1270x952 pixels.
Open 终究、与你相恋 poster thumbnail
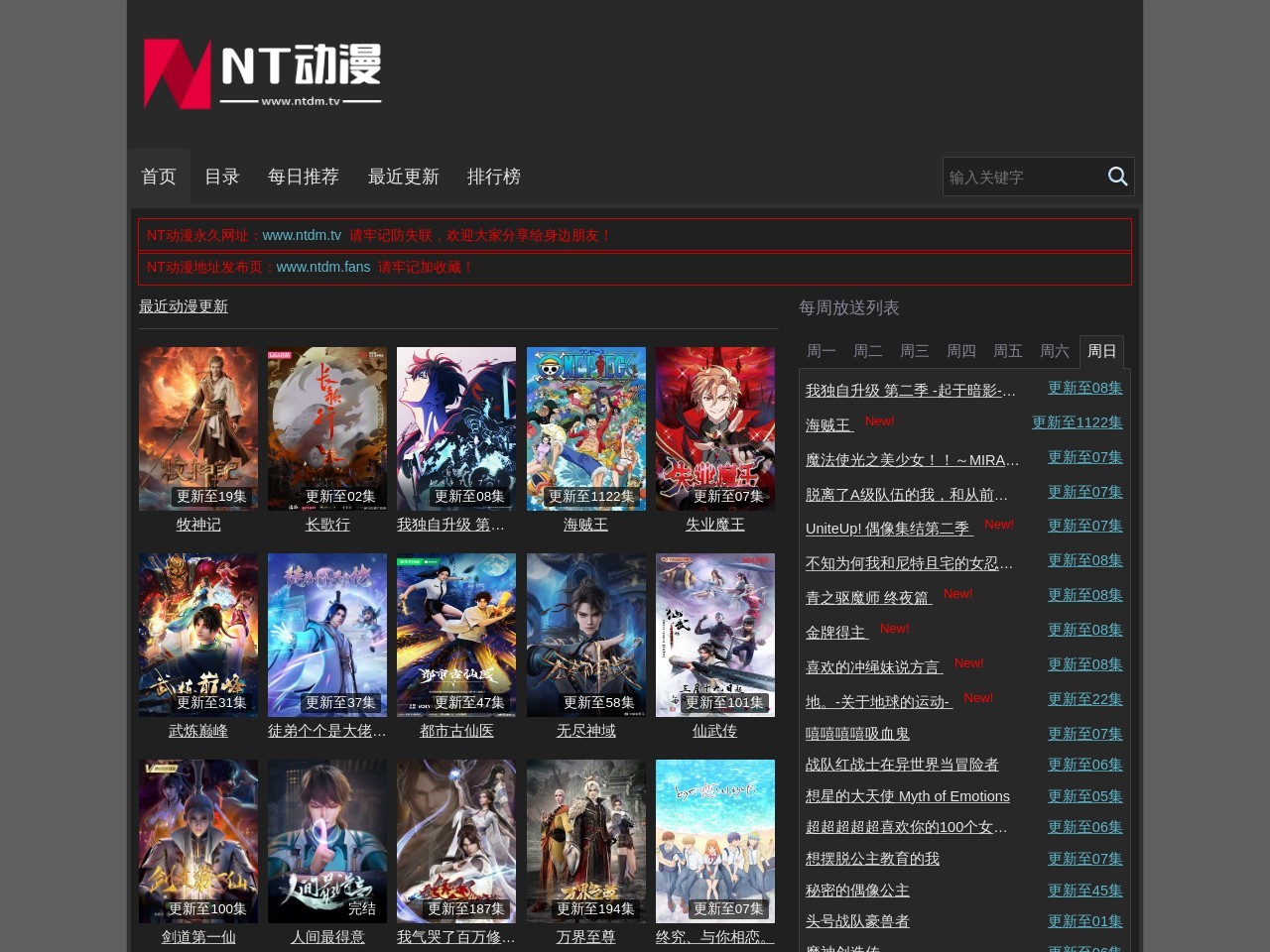(x=715, y=841)
